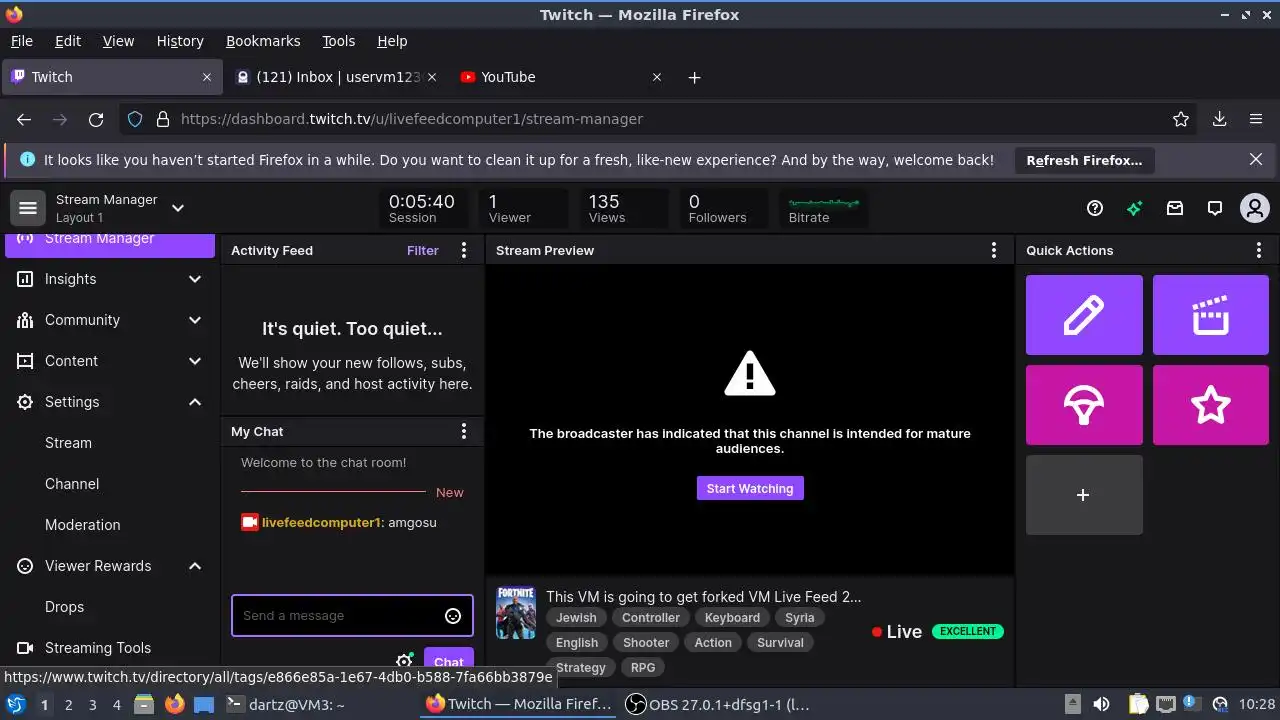Open the dartz@VM3 terminal taskbar entry
1280x720 pixels.
(285, 705)
